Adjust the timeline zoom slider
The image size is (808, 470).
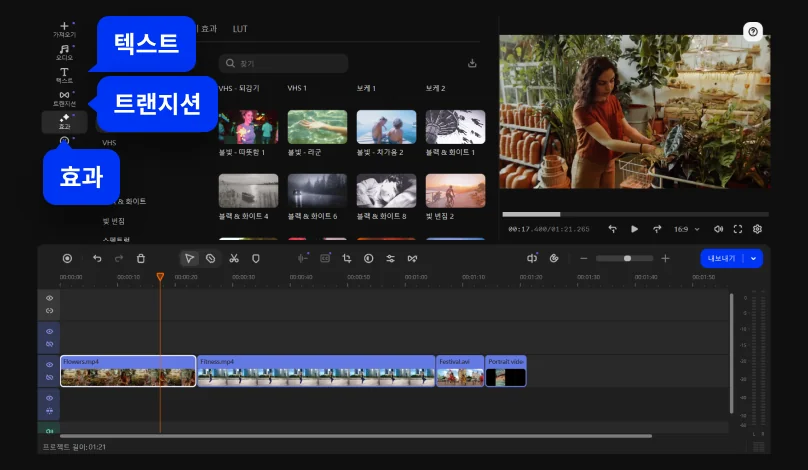pos(625,258)
